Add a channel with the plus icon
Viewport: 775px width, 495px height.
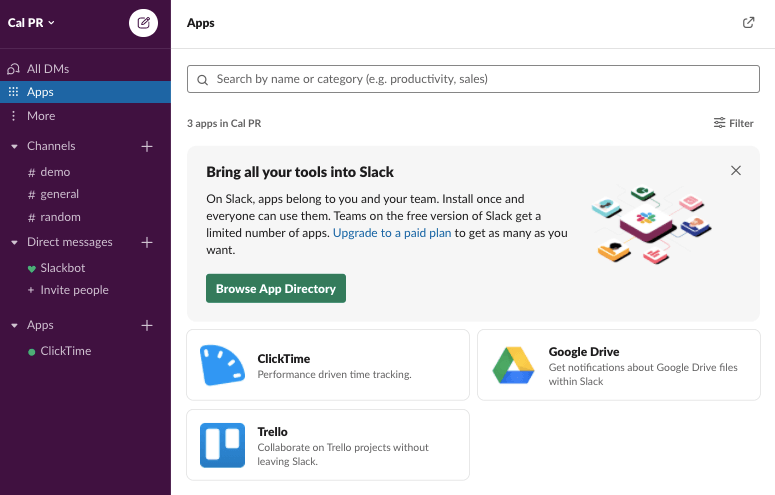[147, 146]
